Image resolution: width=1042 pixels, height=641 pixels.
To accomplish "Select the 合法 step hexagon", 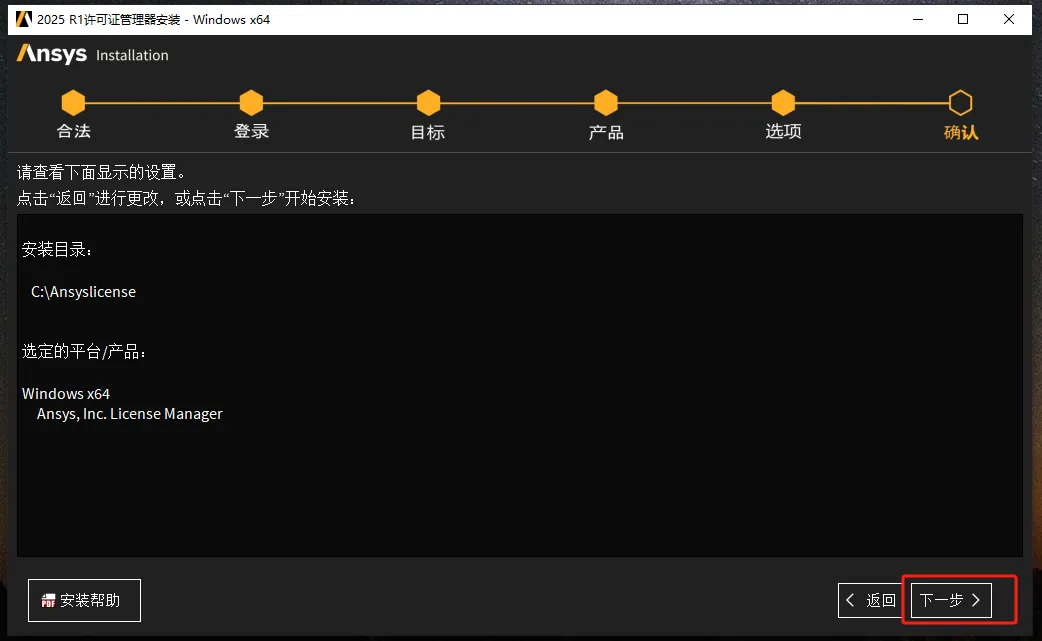I will coord(73,103).
